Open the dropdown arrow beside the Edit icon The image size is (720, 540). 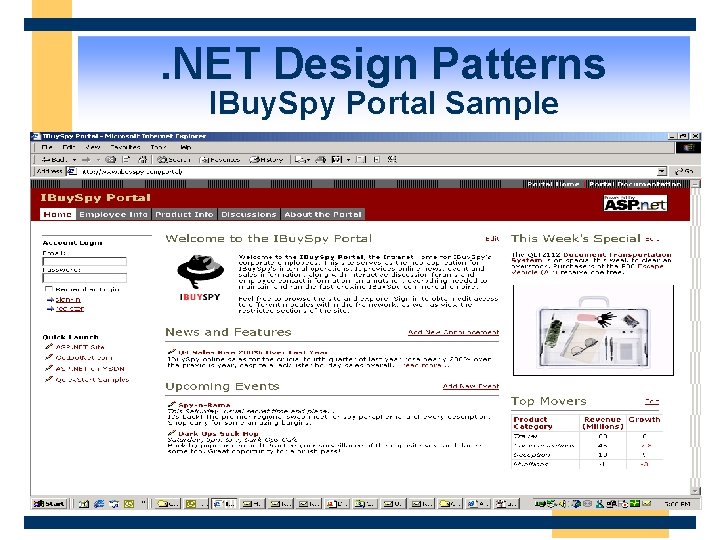[x=349, y=160]
